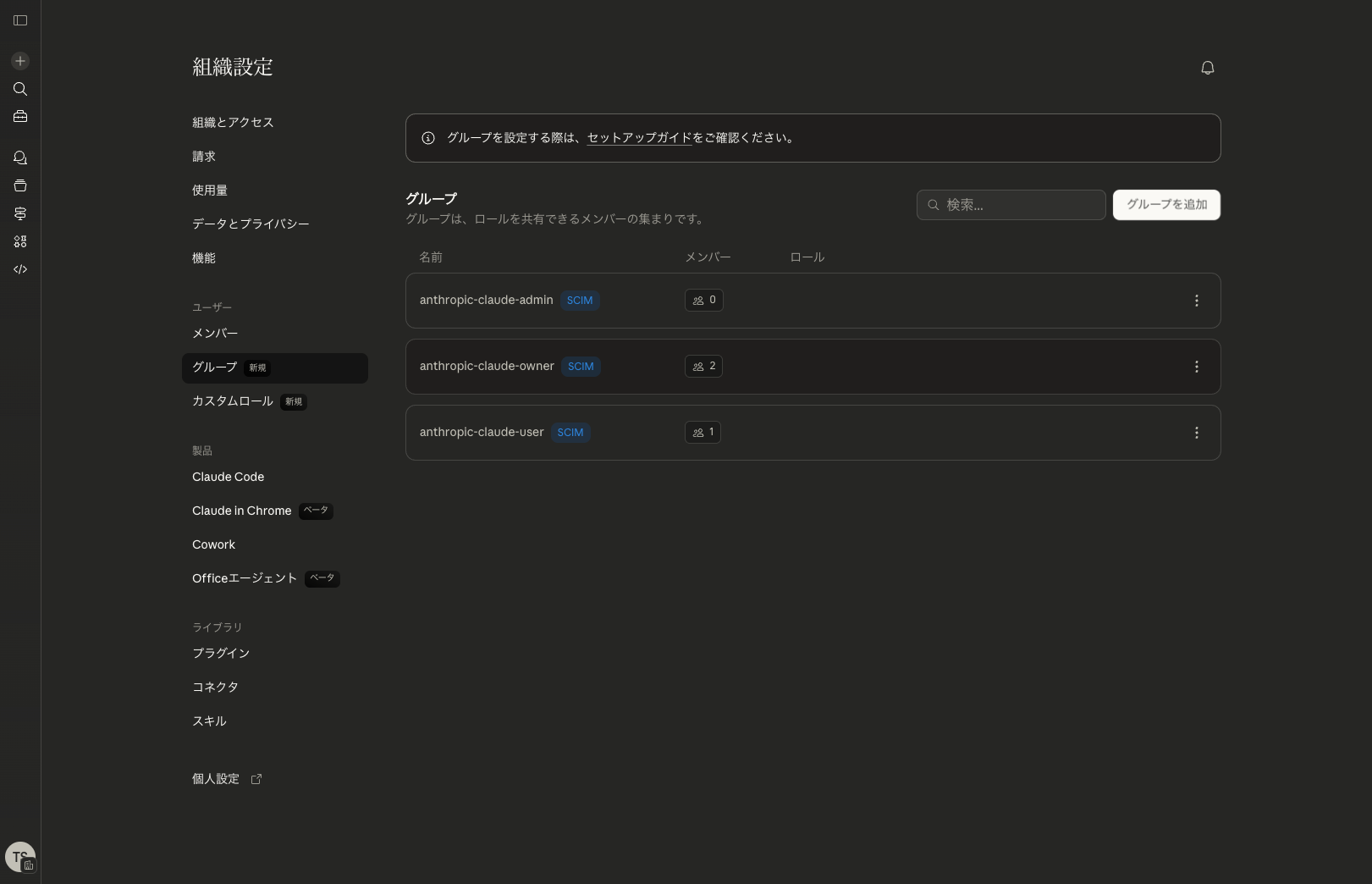
Task: Toggle the sidebar panel icon
Action: coord(20,20)
